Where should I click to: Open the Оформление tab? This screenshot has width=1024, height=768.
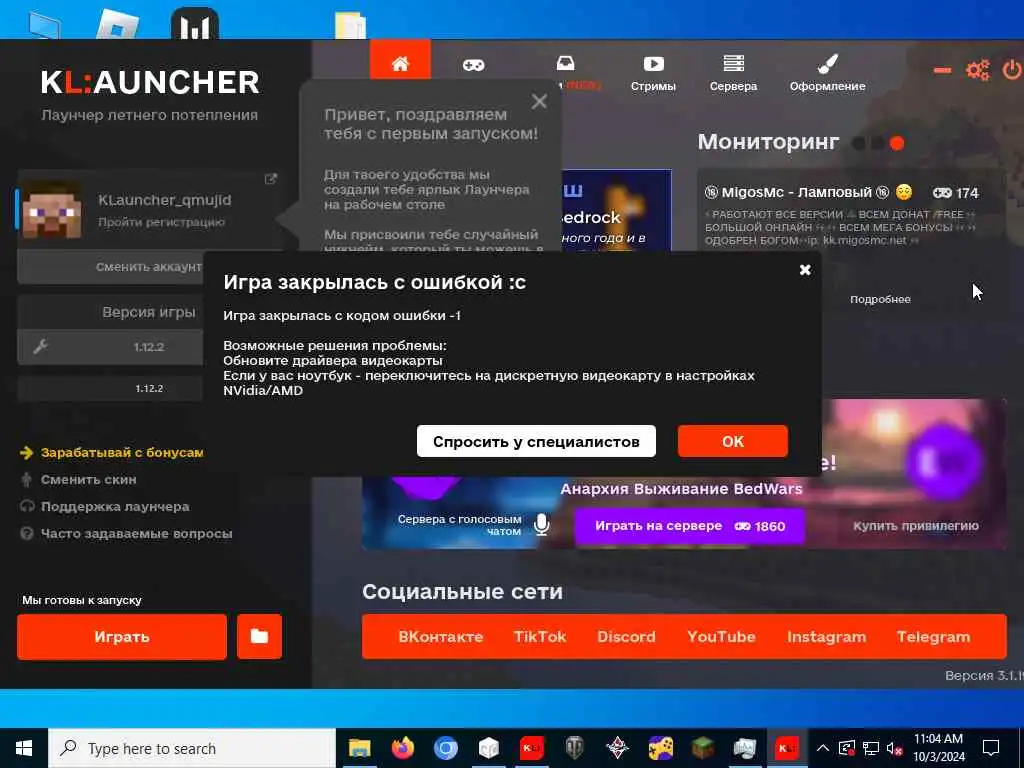(x=827, y=72)
